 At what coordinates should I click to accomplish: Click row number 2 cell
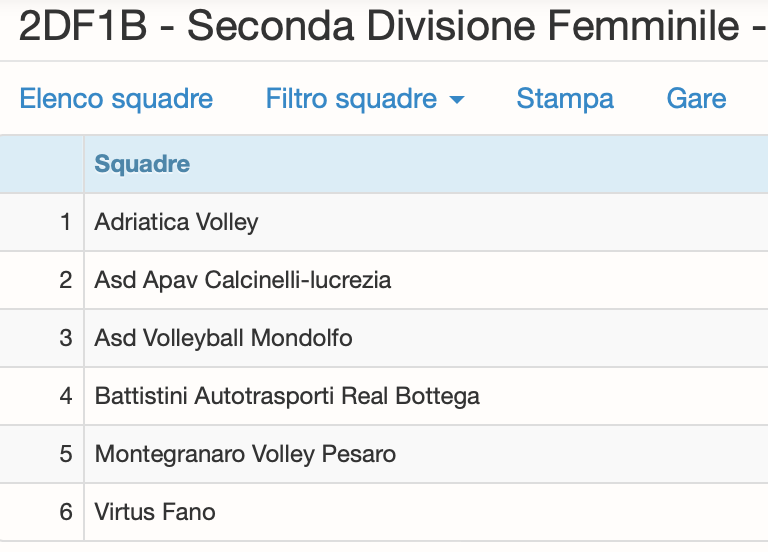(x=42, y=280)
